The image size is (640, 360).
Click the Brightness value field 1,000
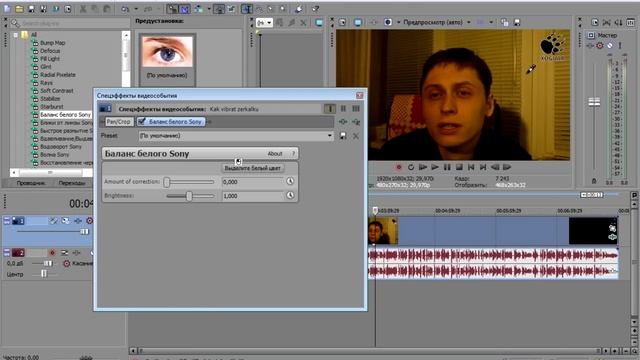(x=253, y=196)
